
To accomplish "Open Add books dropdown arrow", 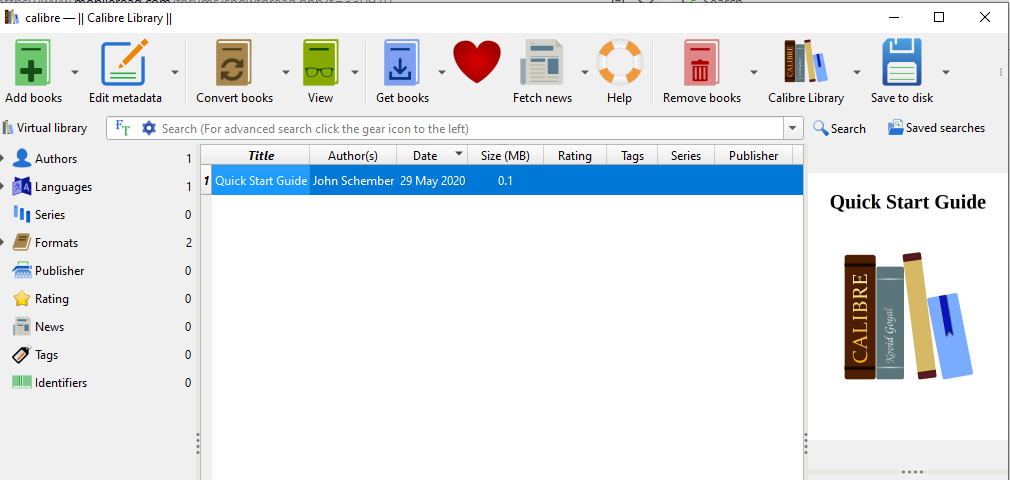I will point(75,72).
